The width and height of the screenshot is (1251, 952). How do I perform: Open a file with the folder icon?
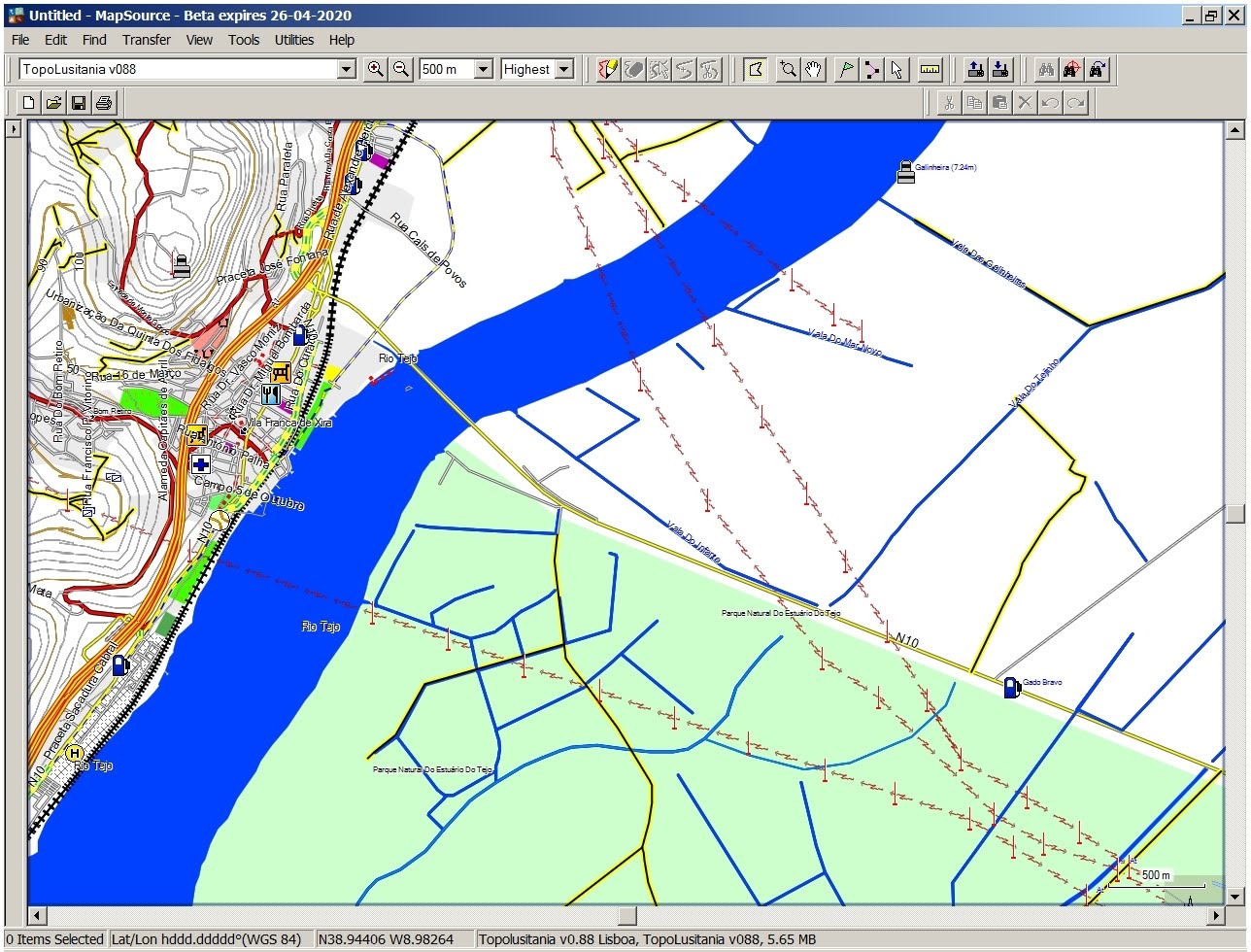coord(54,102)
